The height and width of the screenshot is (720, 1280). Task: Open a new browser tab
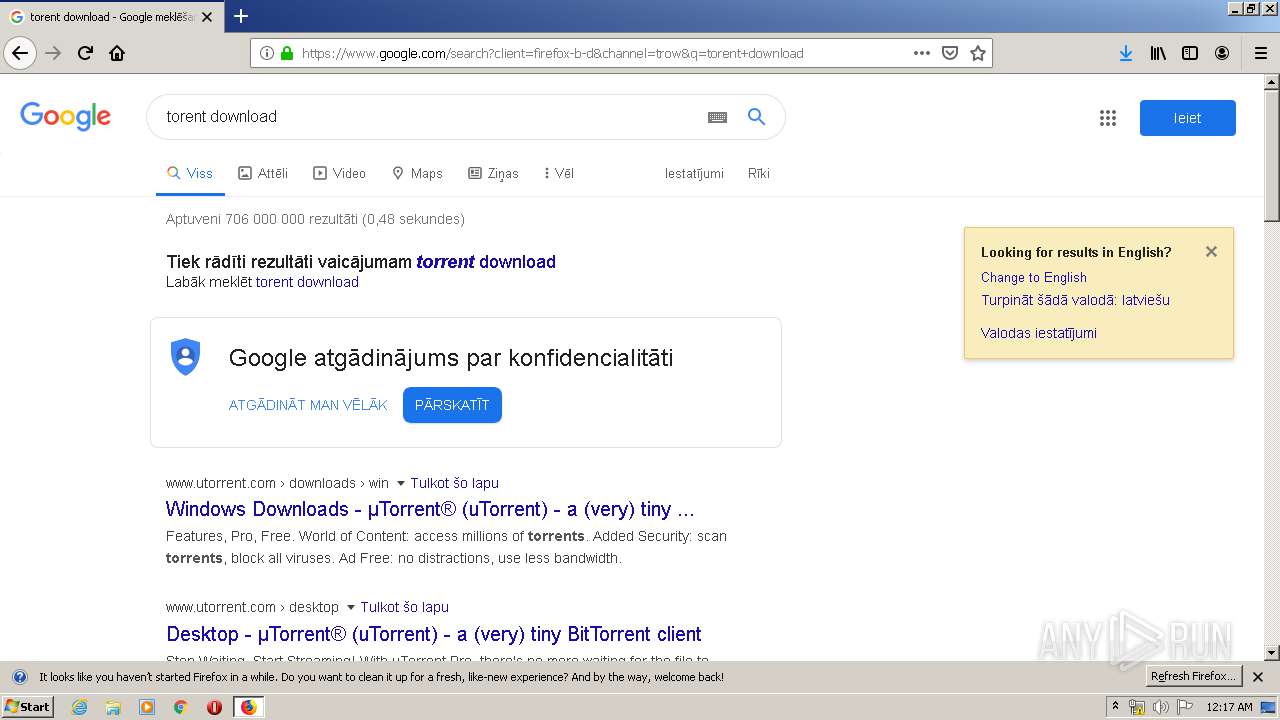coord(241,16)
